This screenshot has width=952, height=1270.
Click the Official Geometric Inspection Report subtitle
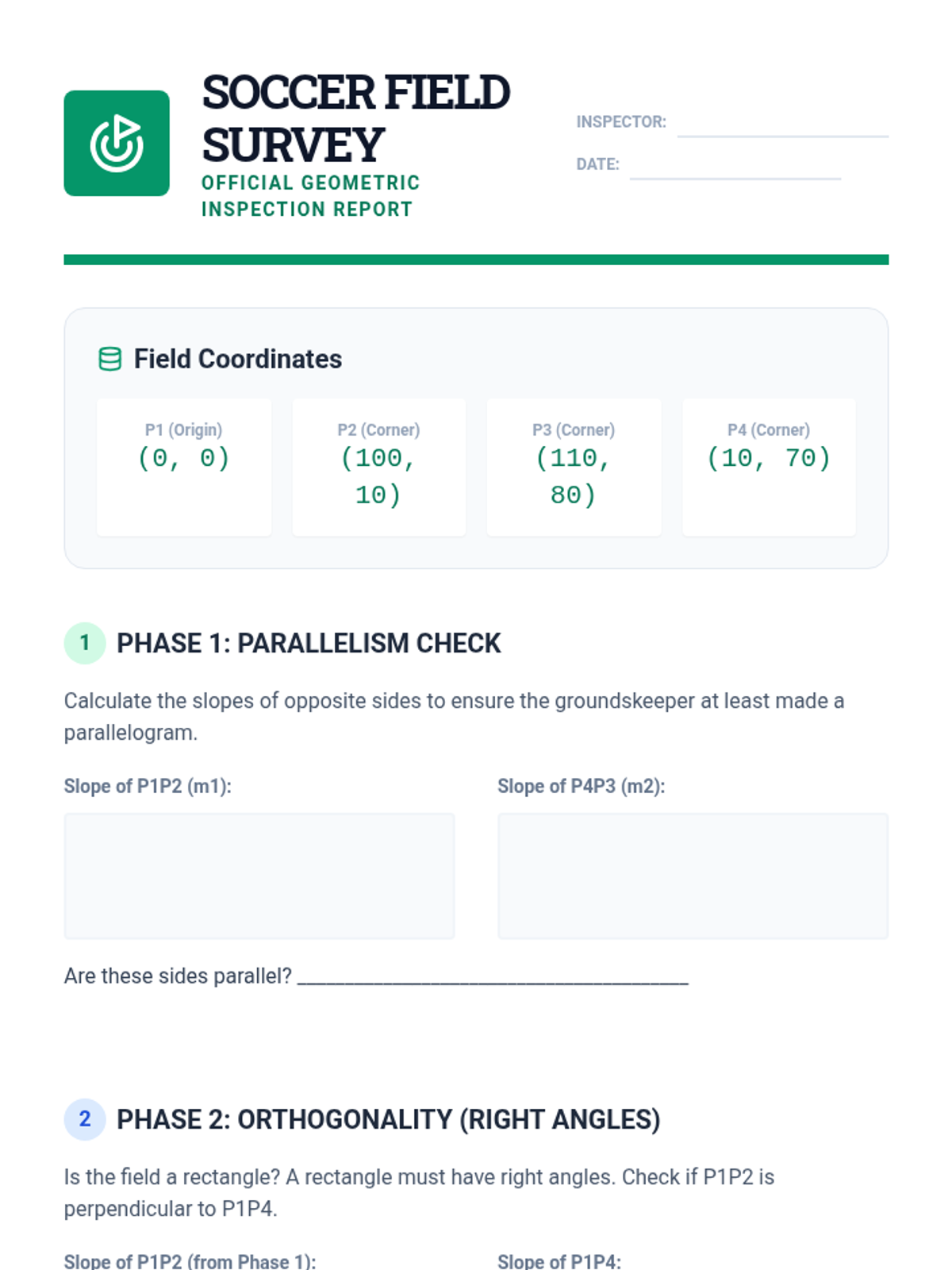[x=310, y=196]
